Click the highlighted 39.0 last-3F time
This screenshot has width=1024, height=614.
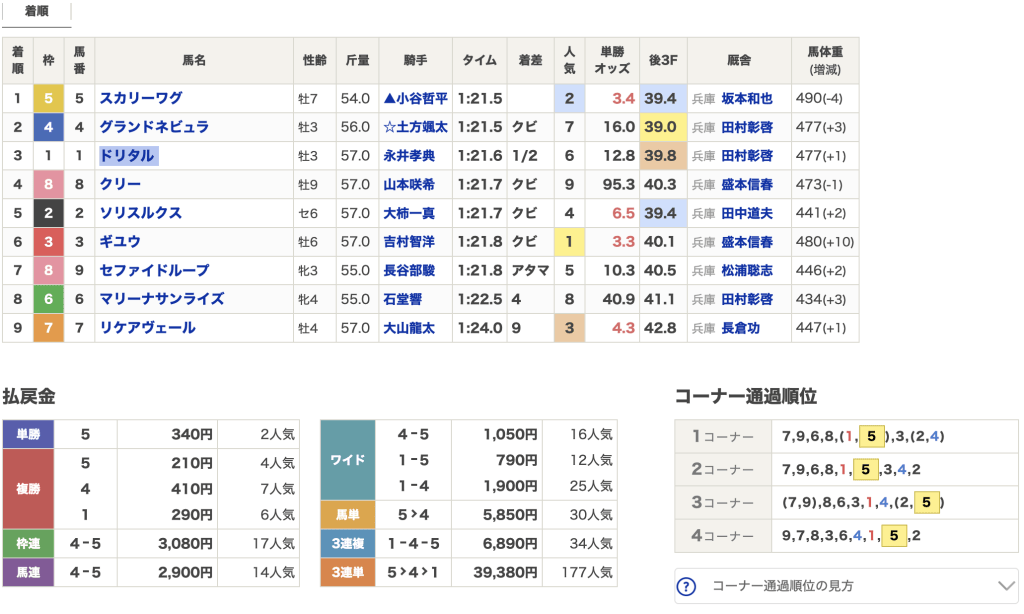(x=663, y=127)
